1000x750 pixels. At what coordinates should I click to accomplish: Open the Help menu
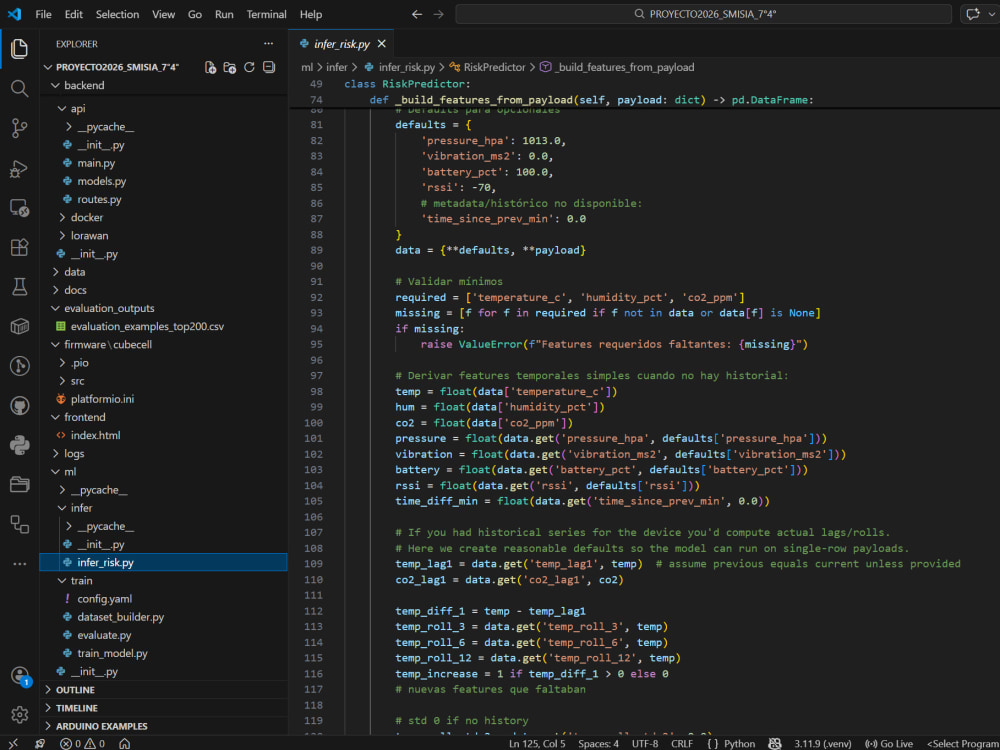[x=311, y=14]
